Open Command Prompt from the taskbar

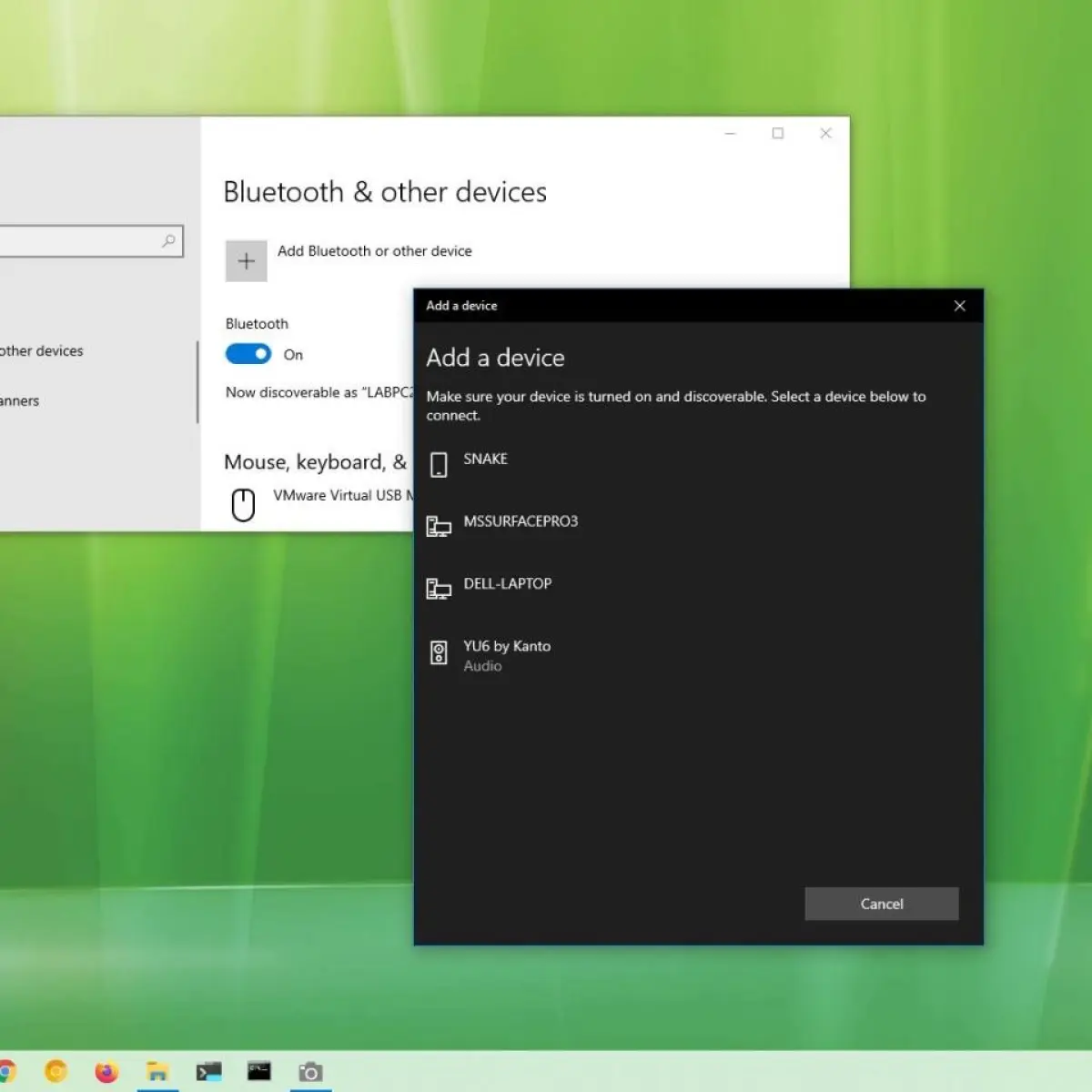(x=259, y=1071)
